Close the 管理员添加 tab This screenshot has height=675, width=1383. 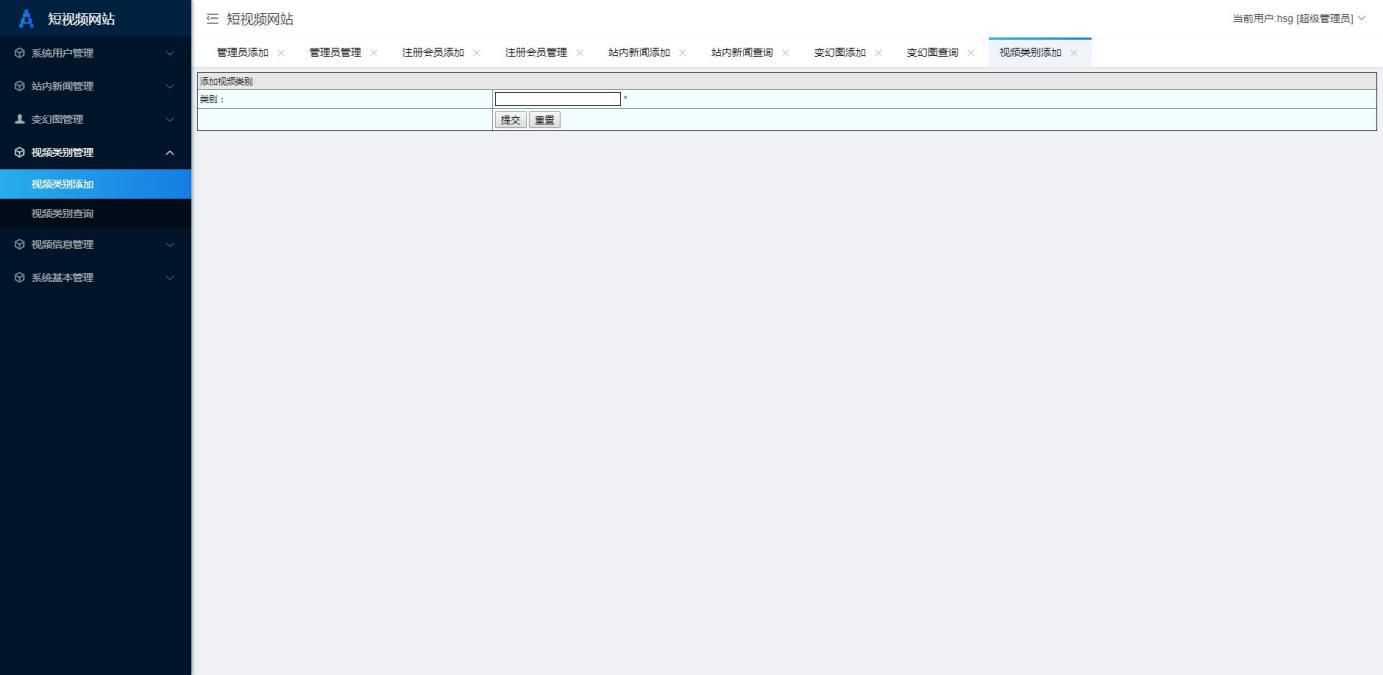click(281, 53)
